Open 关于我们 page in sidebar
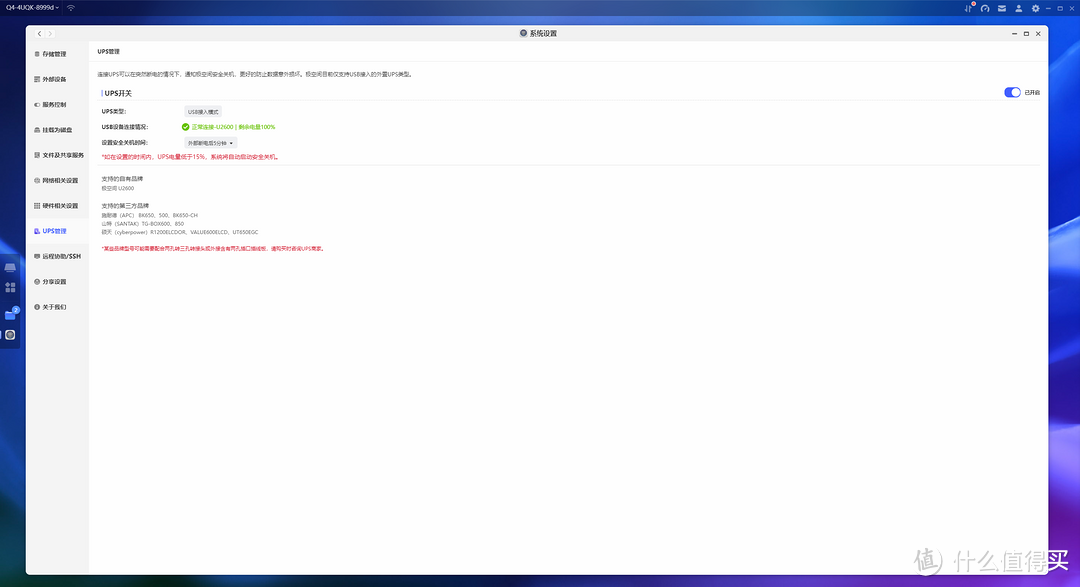The height and width of the screenshot is (587, 1080). (x=54, y=307)
